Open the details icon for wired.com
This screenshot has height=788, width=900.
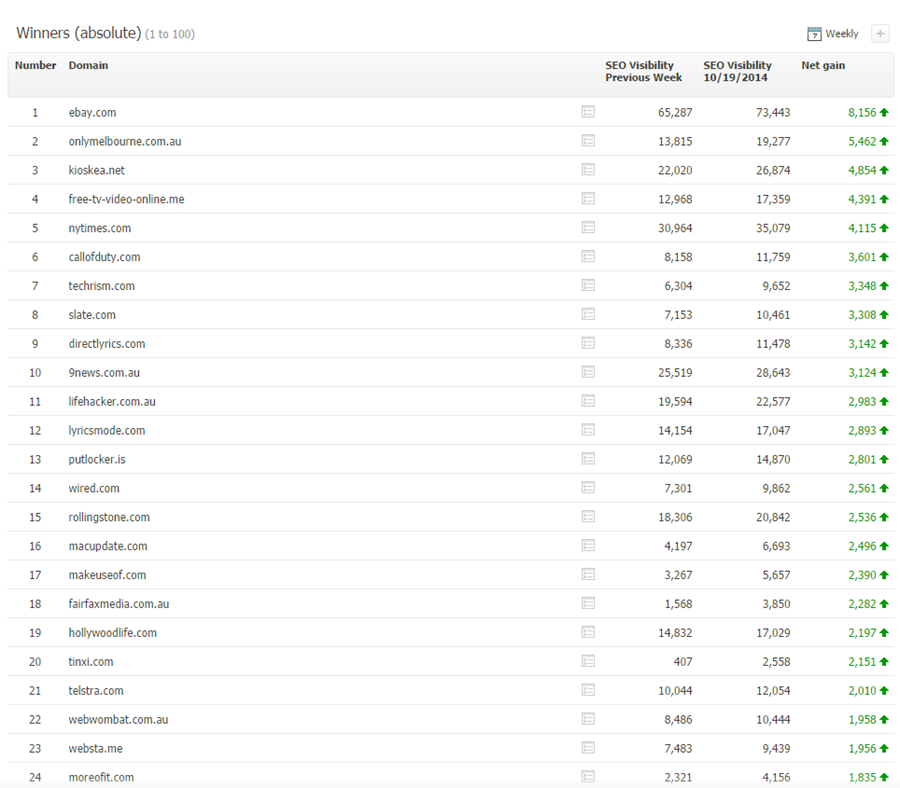(x=588, y=488)
